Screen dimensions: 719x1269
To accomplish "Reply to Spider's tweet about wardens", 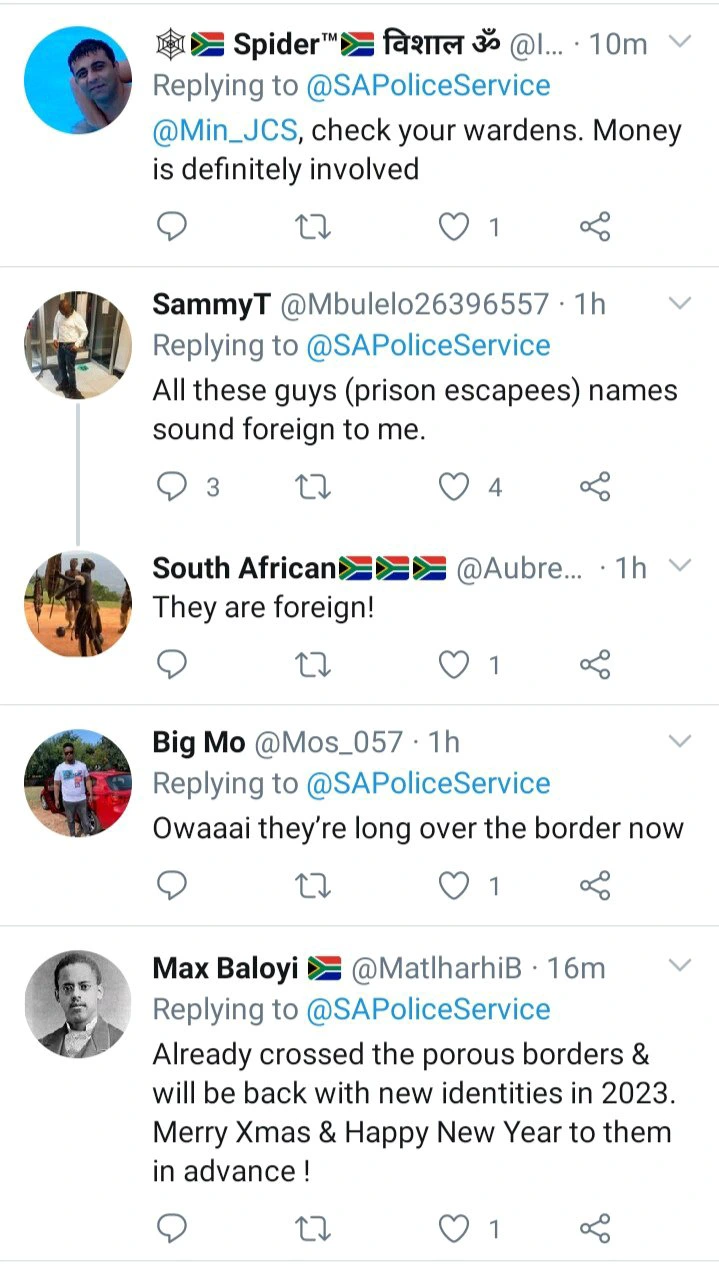I will [x=172, y=227].
